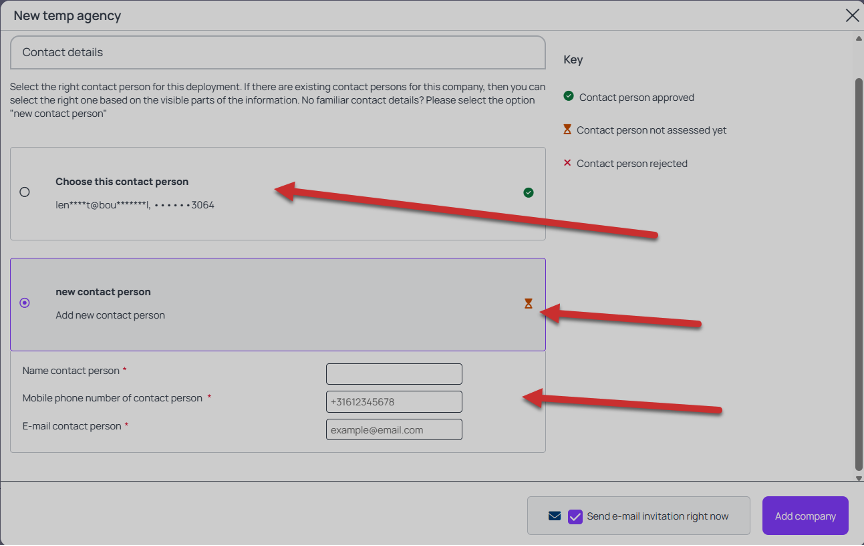This screenshot has width=864, height=546.
Task: Select the 'new contact person' radio button
Action: pyautogui.click(x=25, y=303)
